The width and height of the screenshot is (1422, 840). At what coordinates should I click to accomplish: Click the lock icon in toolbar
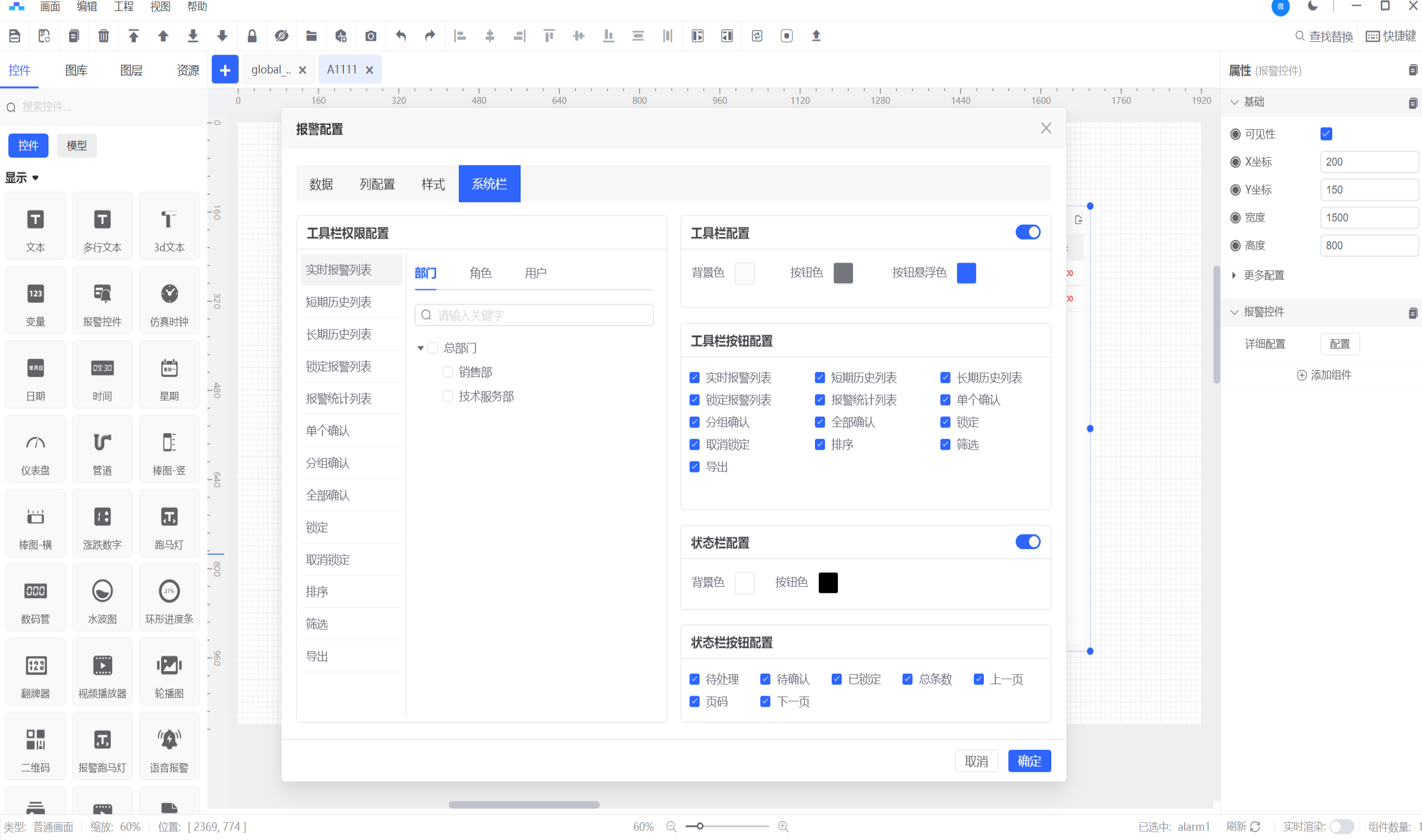click(x=252, y=36)
